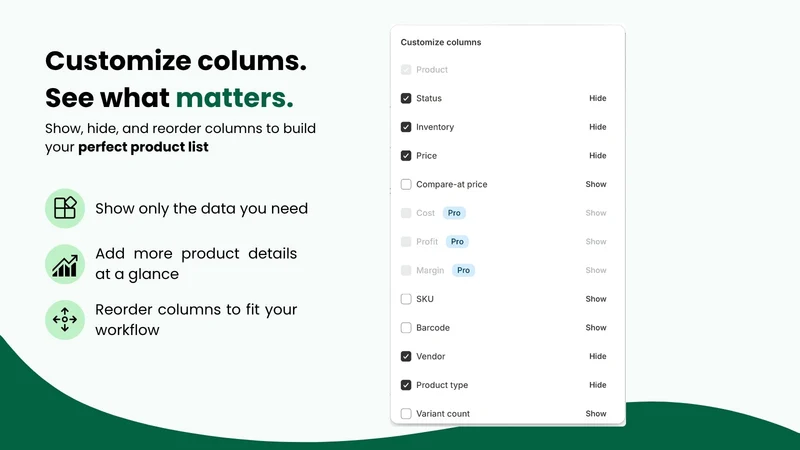The width and height of the screenshot is (800, 450).
Task: Click the 'Price' row label
Action: [426, 156]
